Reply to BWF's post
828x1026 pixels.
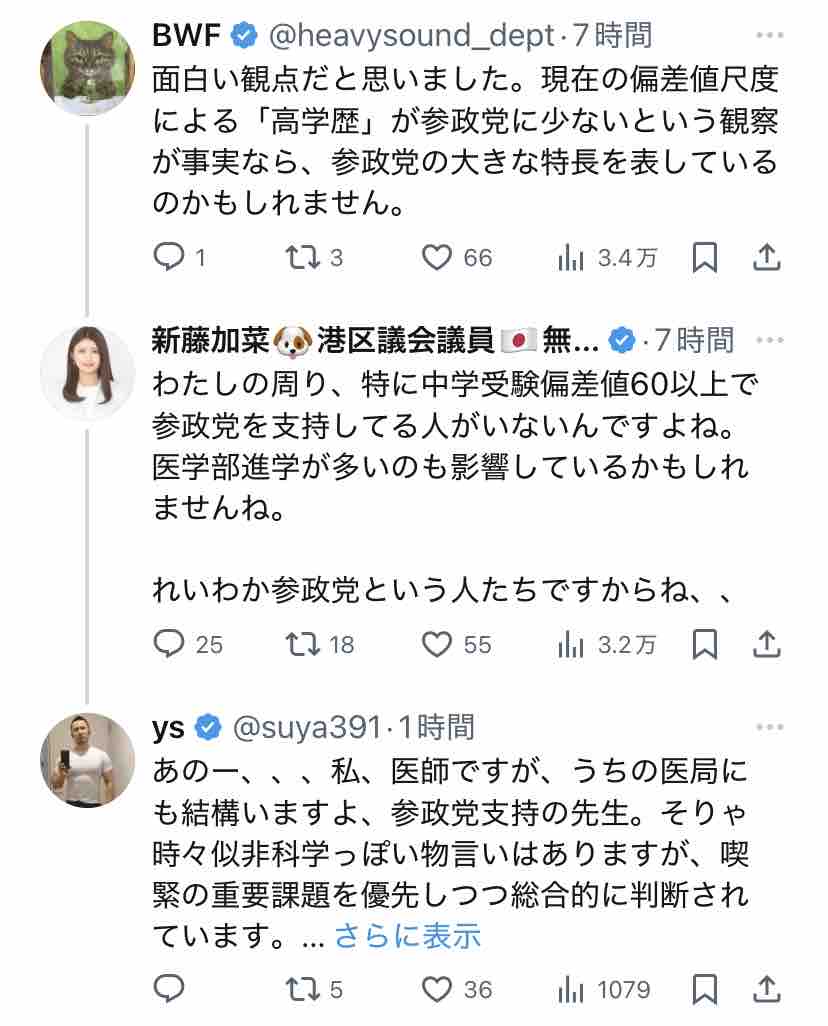click(168, 258)
